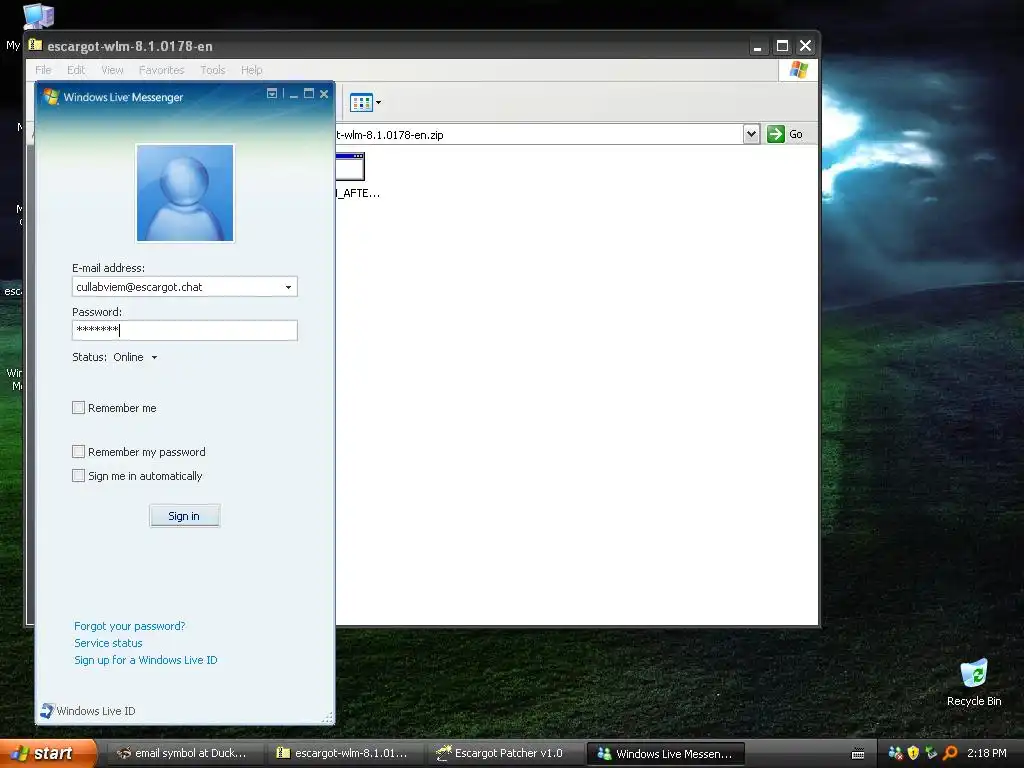Open the yellow security shield tray icon
This screenshot has height=768, width=1024.
[x=913, y=753]
